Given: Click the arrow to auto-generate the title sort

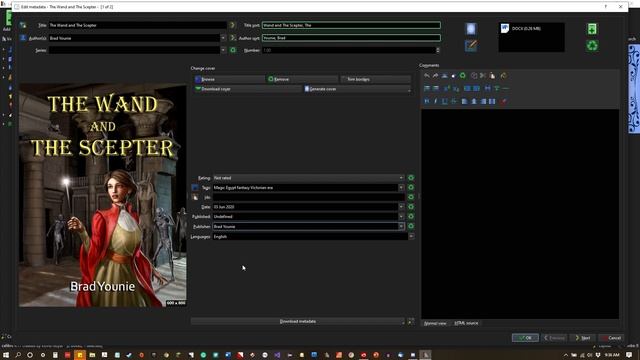Looking at the screenshot, I should 233,25.
